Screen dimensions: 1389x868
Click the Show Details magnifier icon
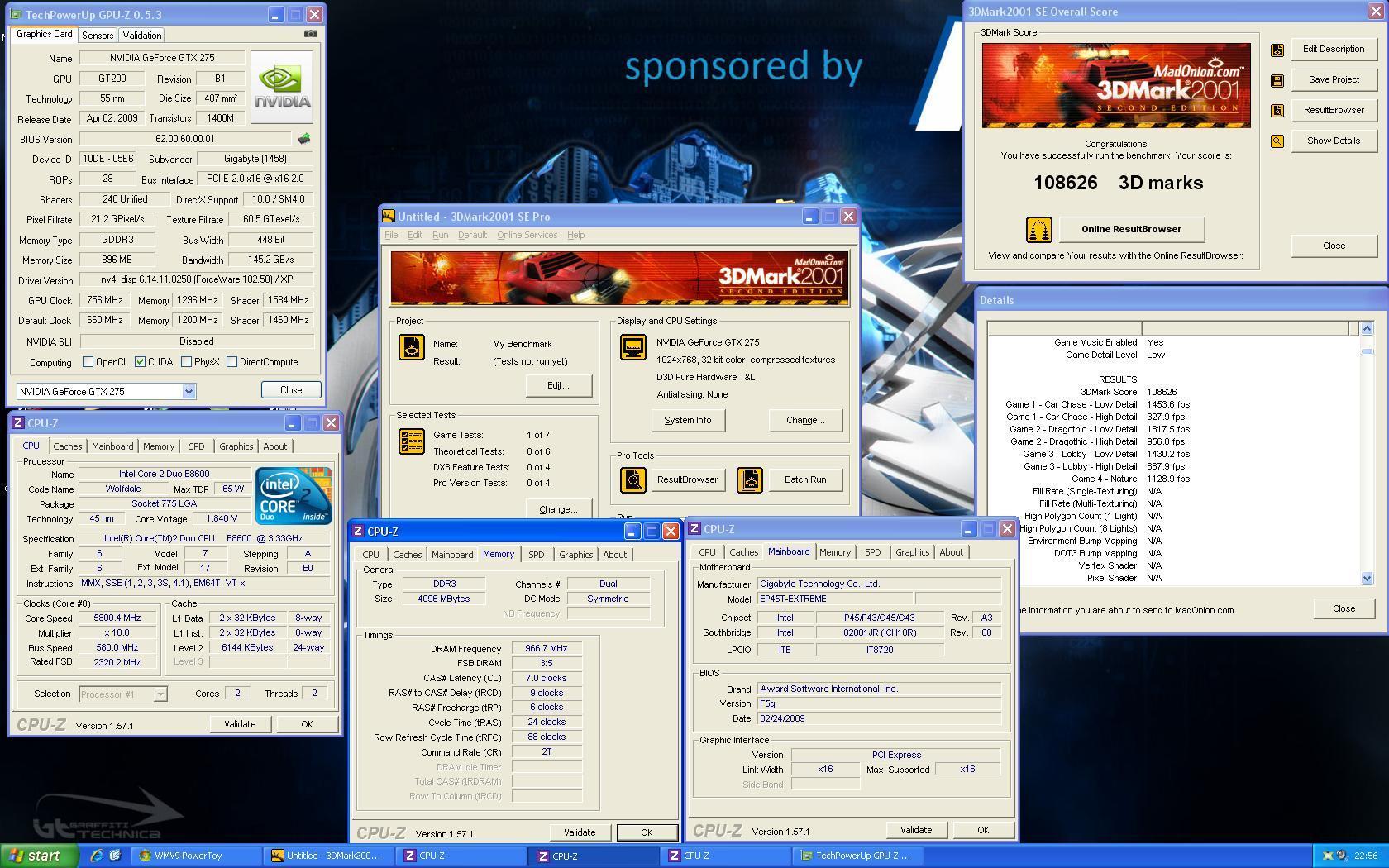coord(1277,141)
